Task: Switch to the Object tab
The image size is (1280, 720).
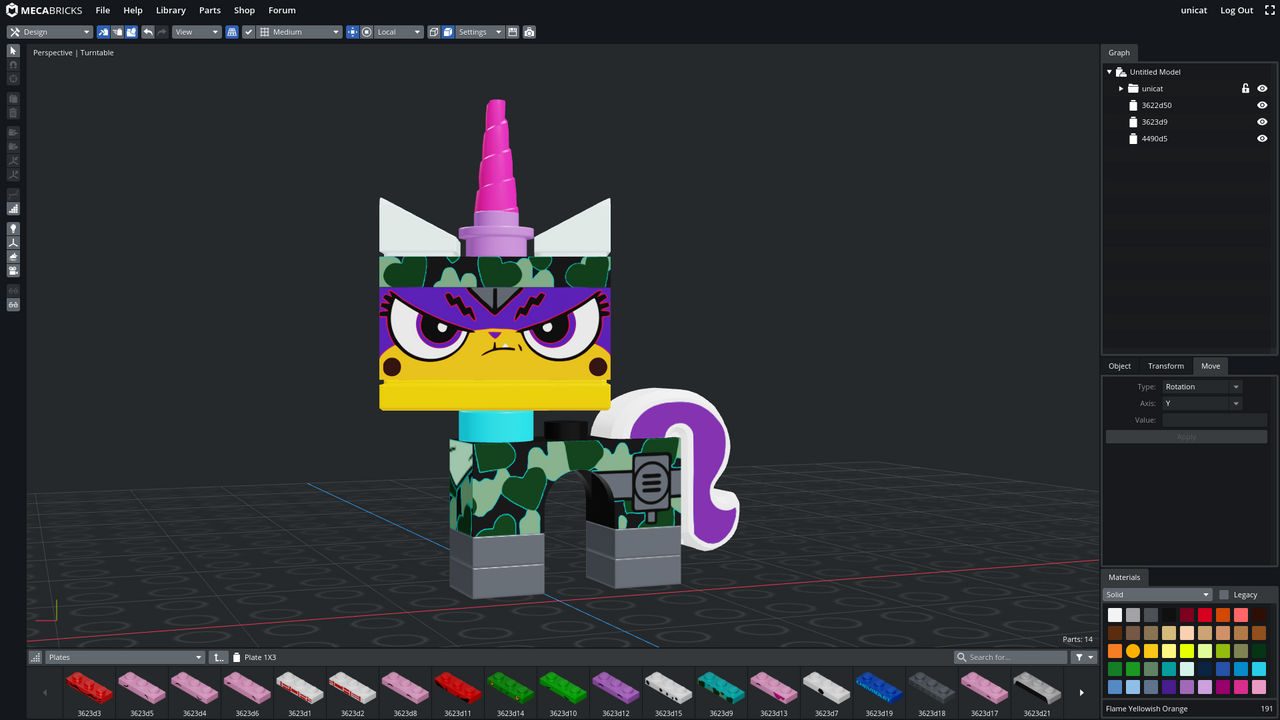Action: tap(1120, 366)
